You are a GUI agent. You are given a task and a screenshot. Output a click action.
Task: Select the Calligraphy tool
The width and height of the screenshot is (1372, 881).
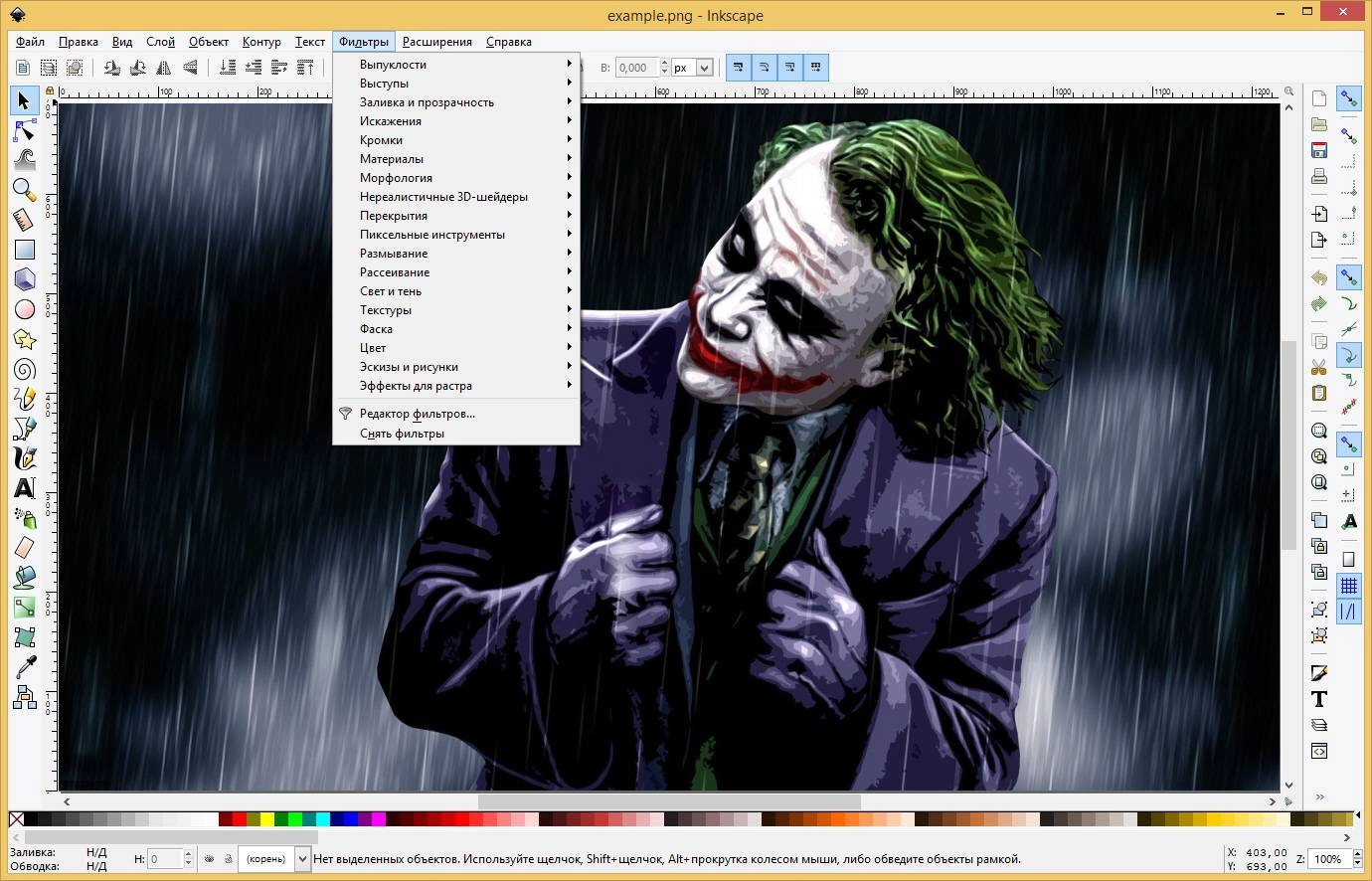coord(24,458)
